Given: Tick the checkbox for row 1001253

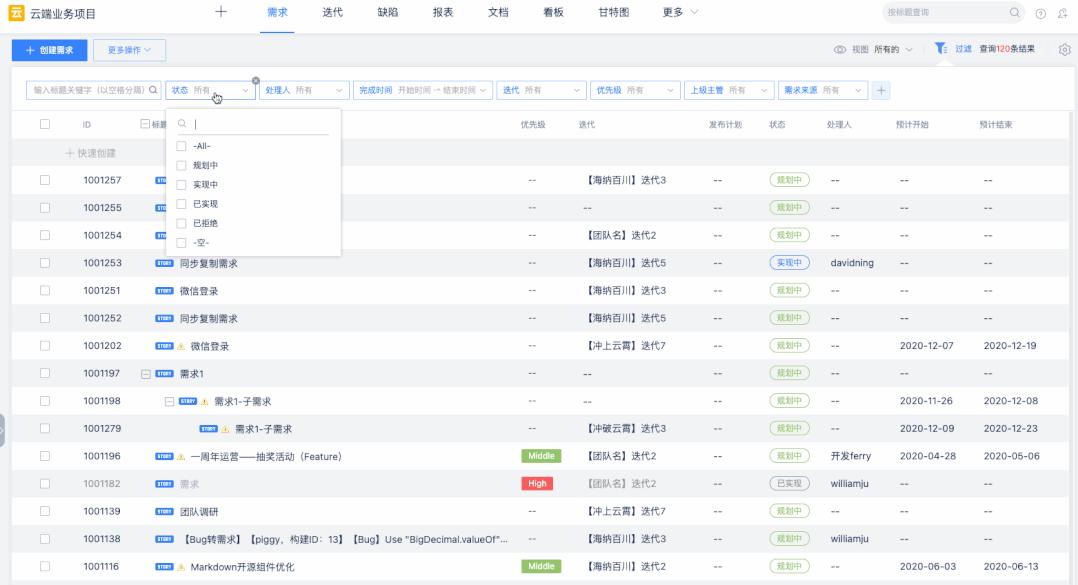Looking at the screenshot, I should pyautogui.click(x=45, y=263).
